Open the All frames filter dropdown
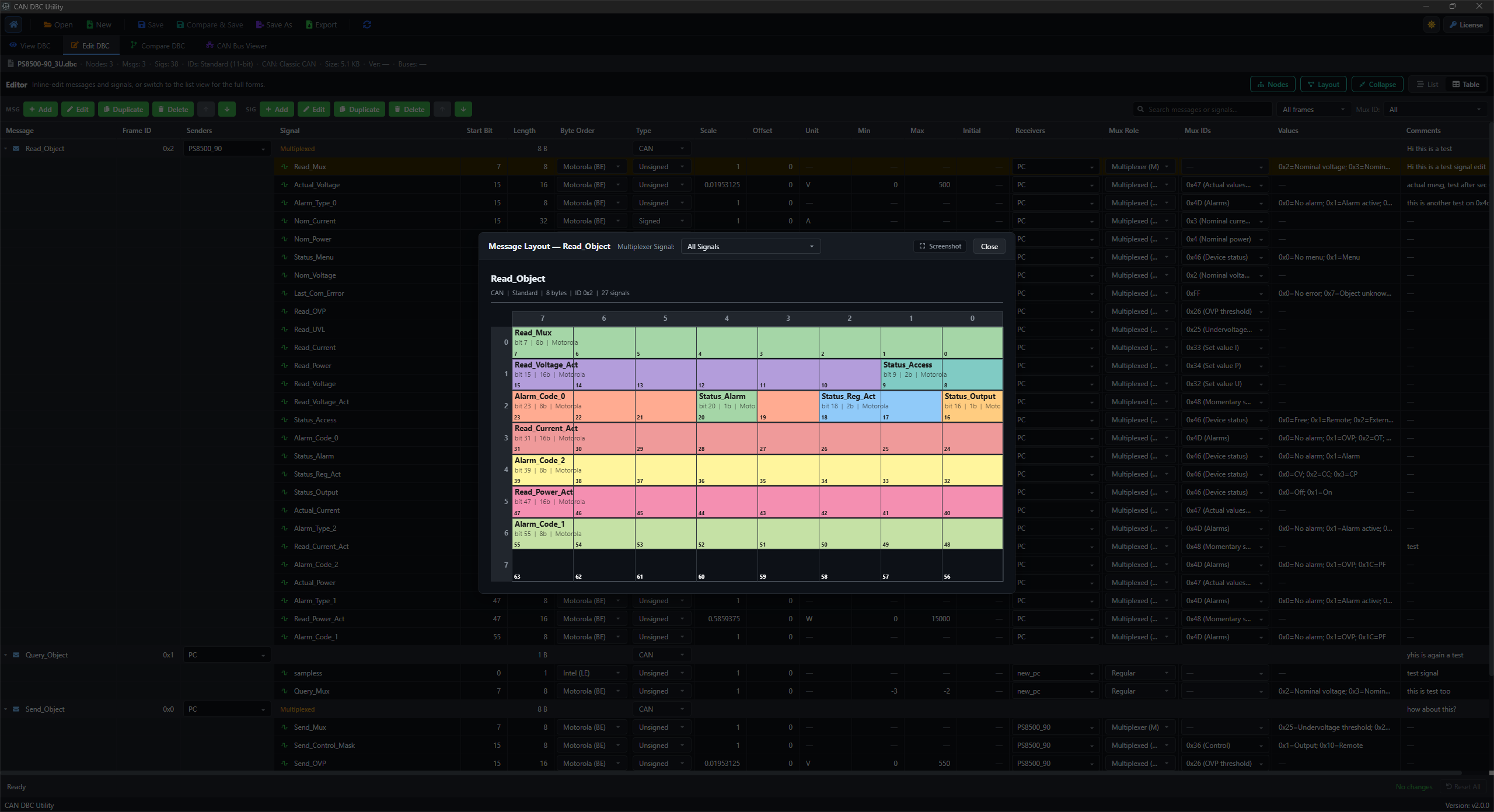The width and height of the screenshot is (1494, 812). pos(1313,109)
